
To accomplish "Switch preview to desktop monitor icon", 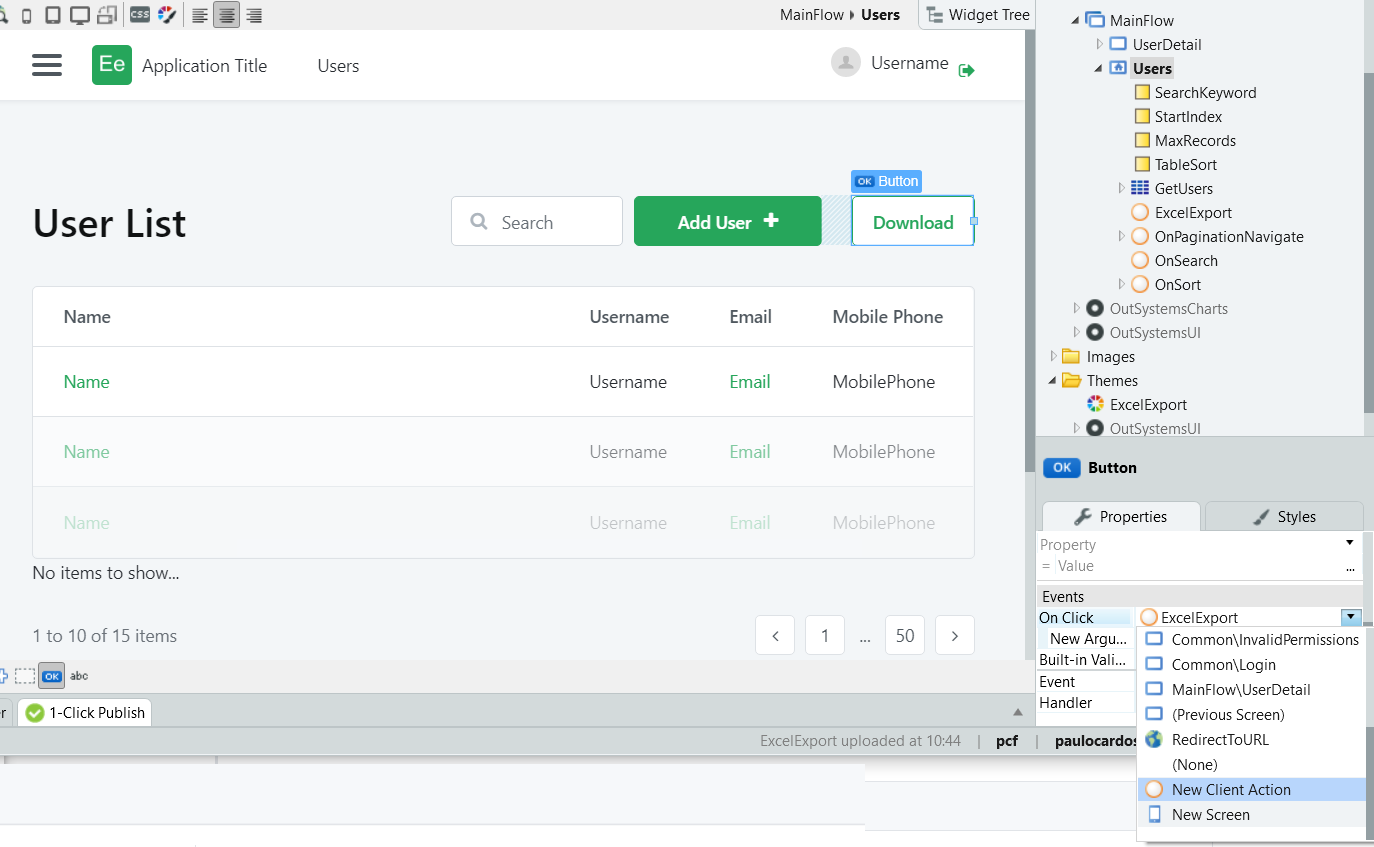I will pos(80,15).
